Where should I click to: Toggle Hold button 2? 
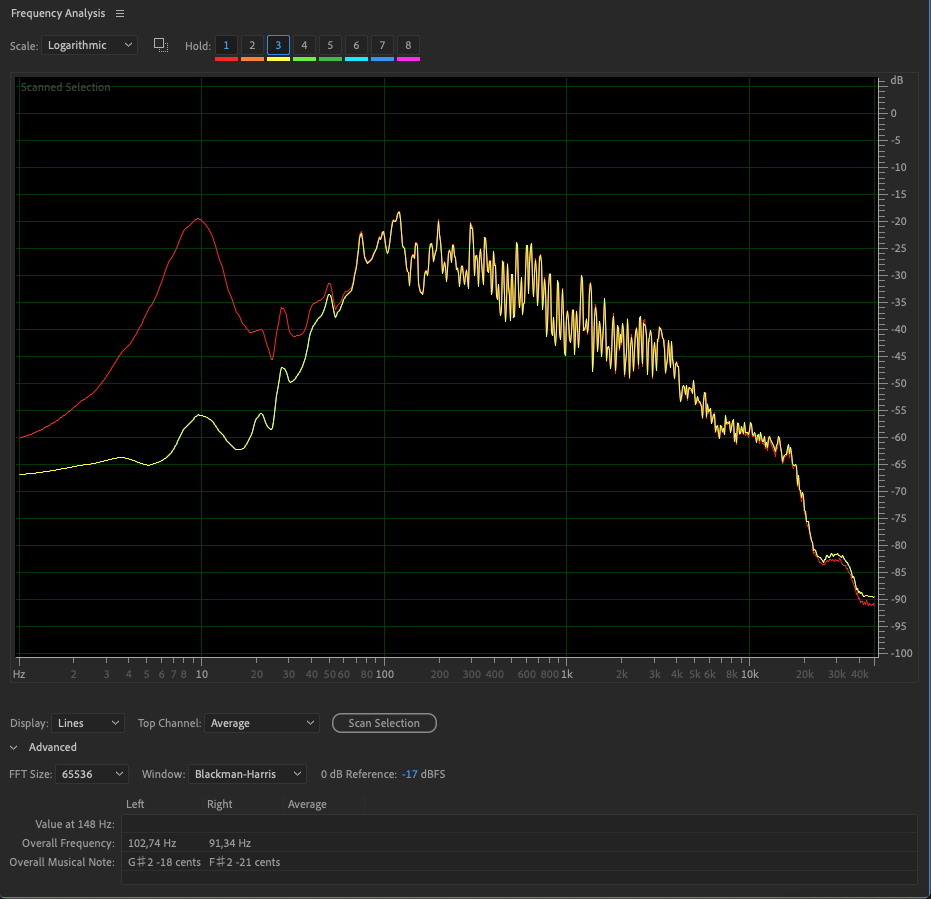click(x=252, y=45)
